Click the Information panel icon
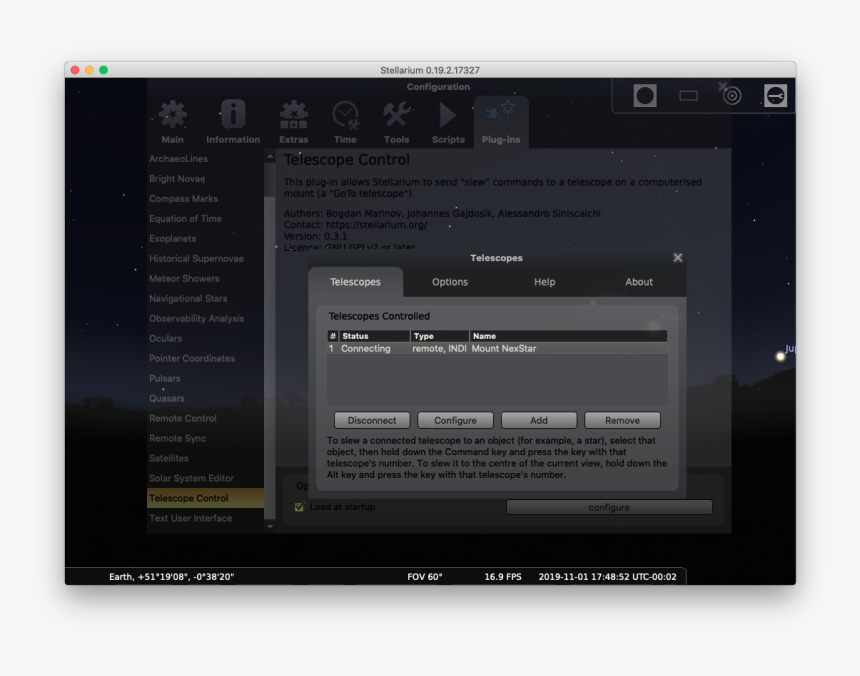Viewport: 860px width, 676px height. click(232, 115)
